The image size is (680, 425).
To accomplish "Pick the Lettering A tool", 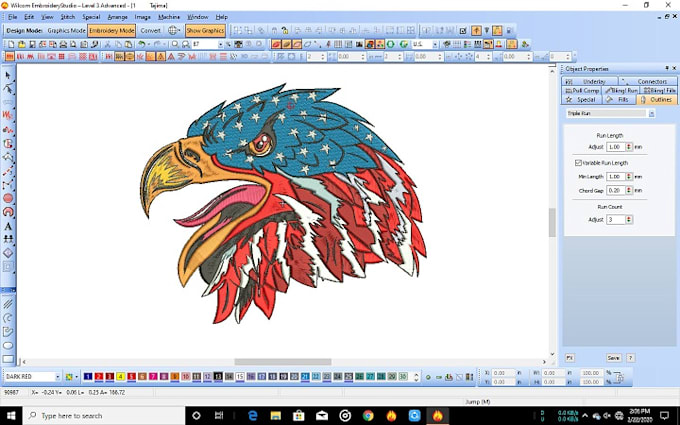I will point(8,226).
